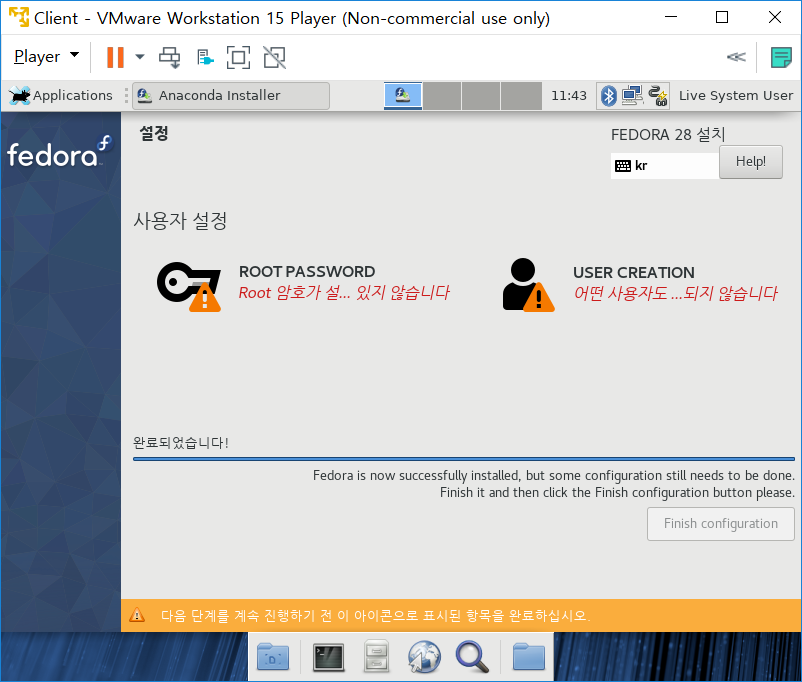Click the kr keyboard layout indicator

point(664,165)
